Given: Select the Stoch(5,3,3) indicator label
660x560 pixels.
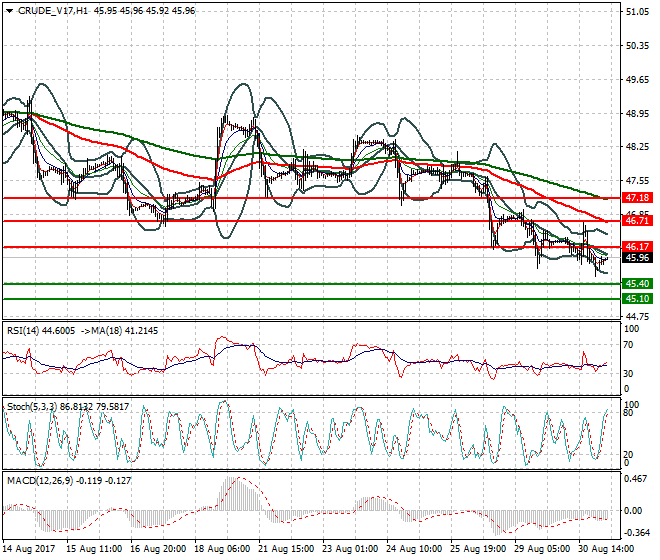Looking at the screenshot, I should pos(32,407).
